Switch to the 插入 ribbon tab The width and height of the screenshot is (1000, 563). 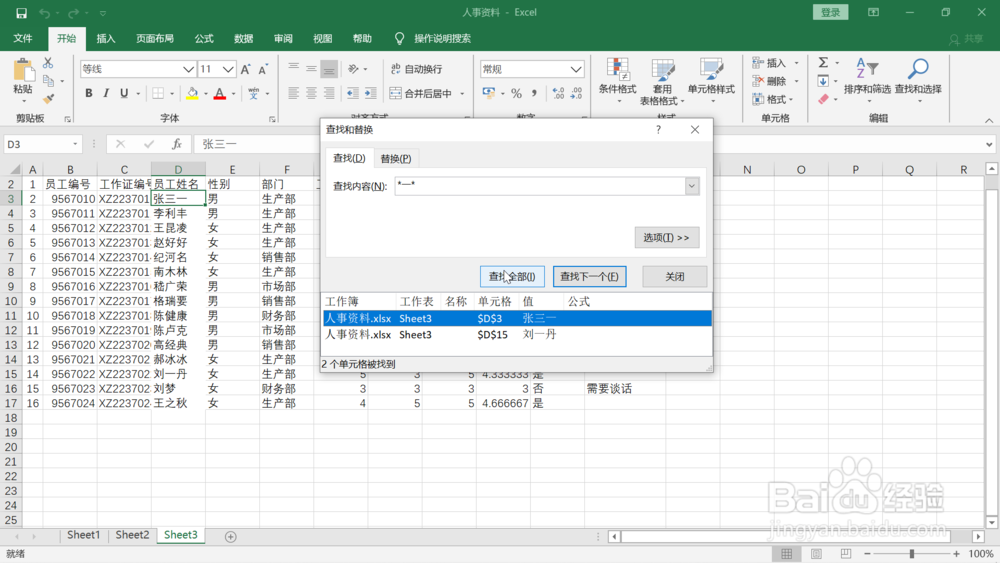tap(106, 38)
